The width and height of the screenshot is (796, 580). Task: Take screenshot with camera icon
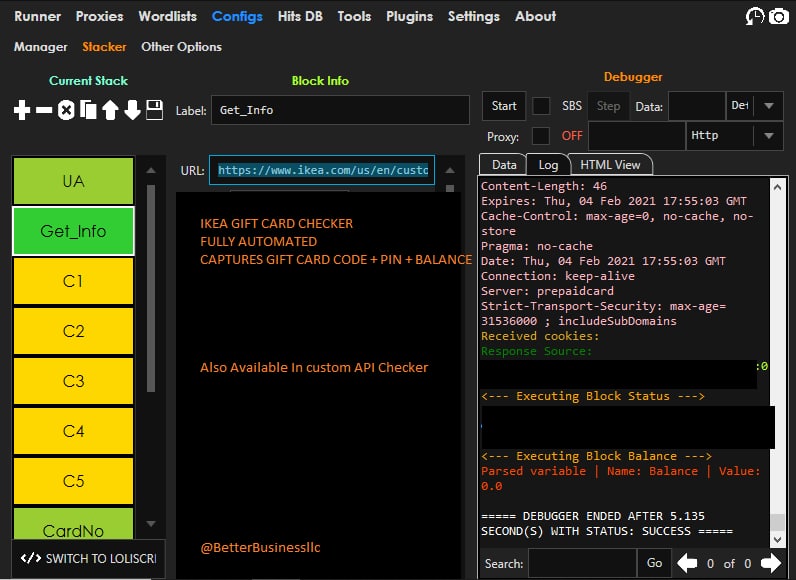click(x=779, y=17)
